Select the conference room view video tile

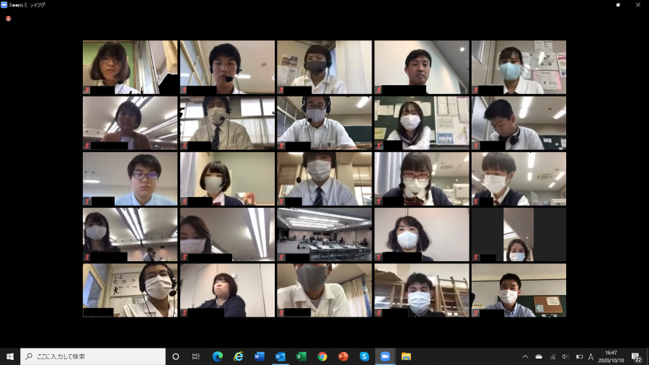[x=324, y=235]
